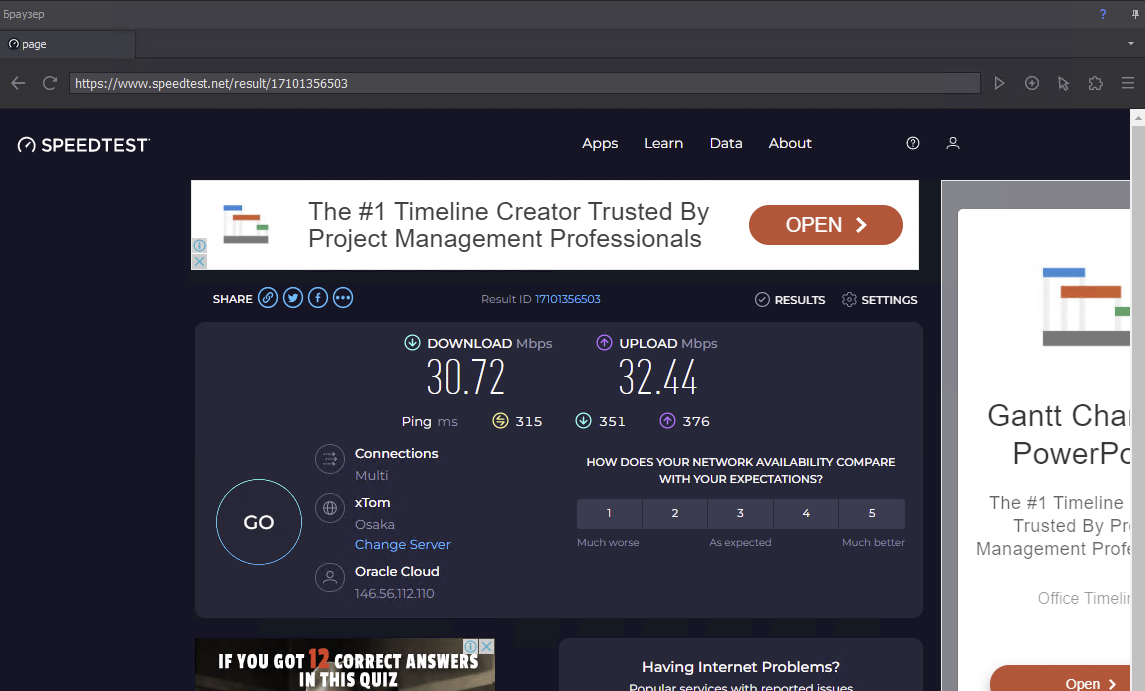The width and height of the screenshot is (1145, 691).
Task: Open the browser extensions puzzle icon
Action: (1096, 83)
